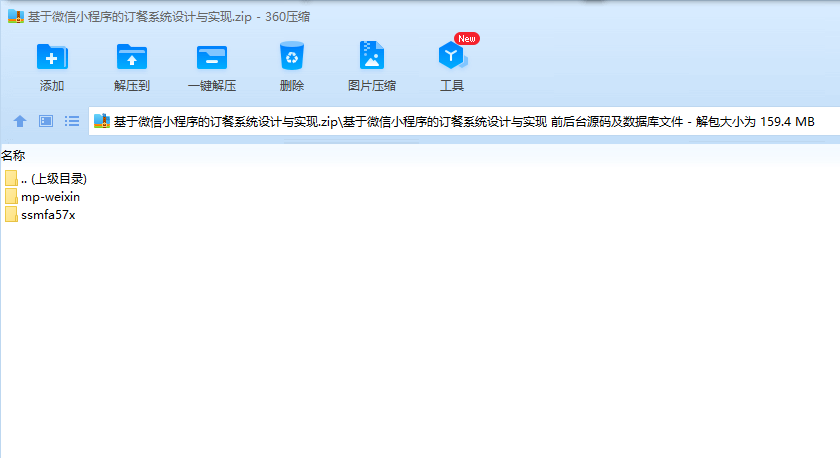Select the ssmfa57x folder
840x458 pixels.
click(41, 215)
